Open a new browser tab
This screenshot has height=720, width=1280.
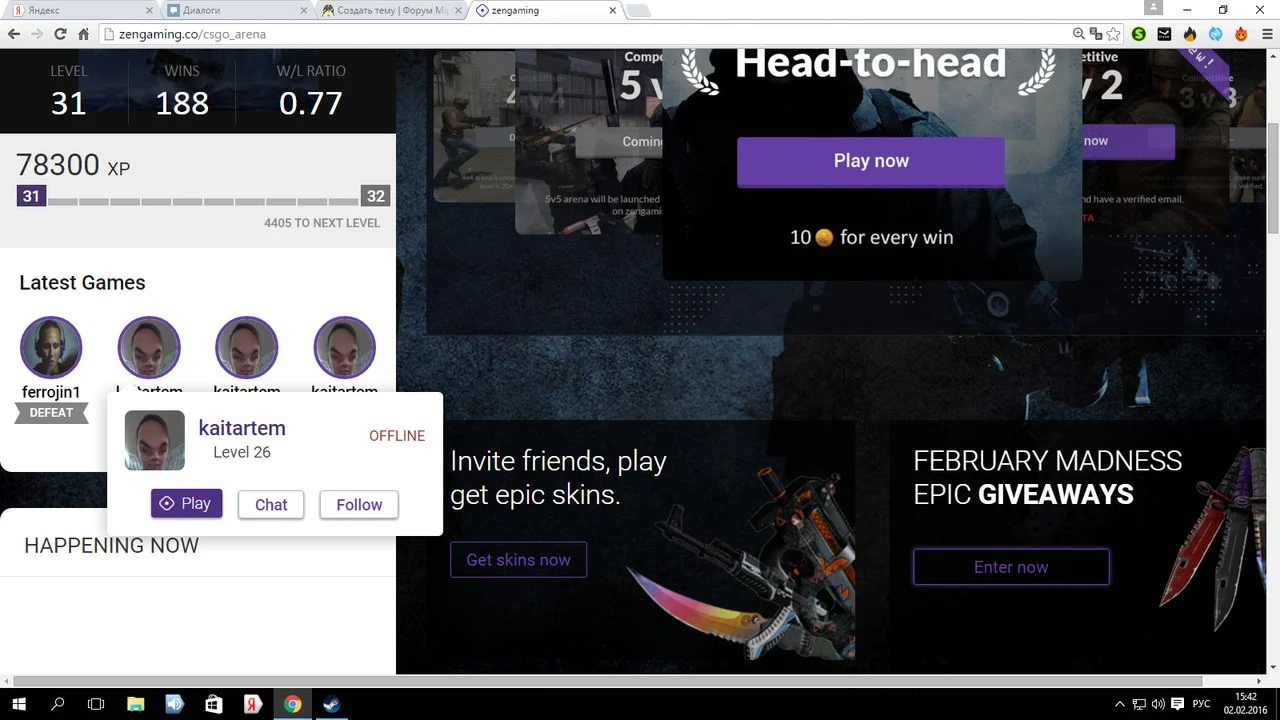coord(638,11)
